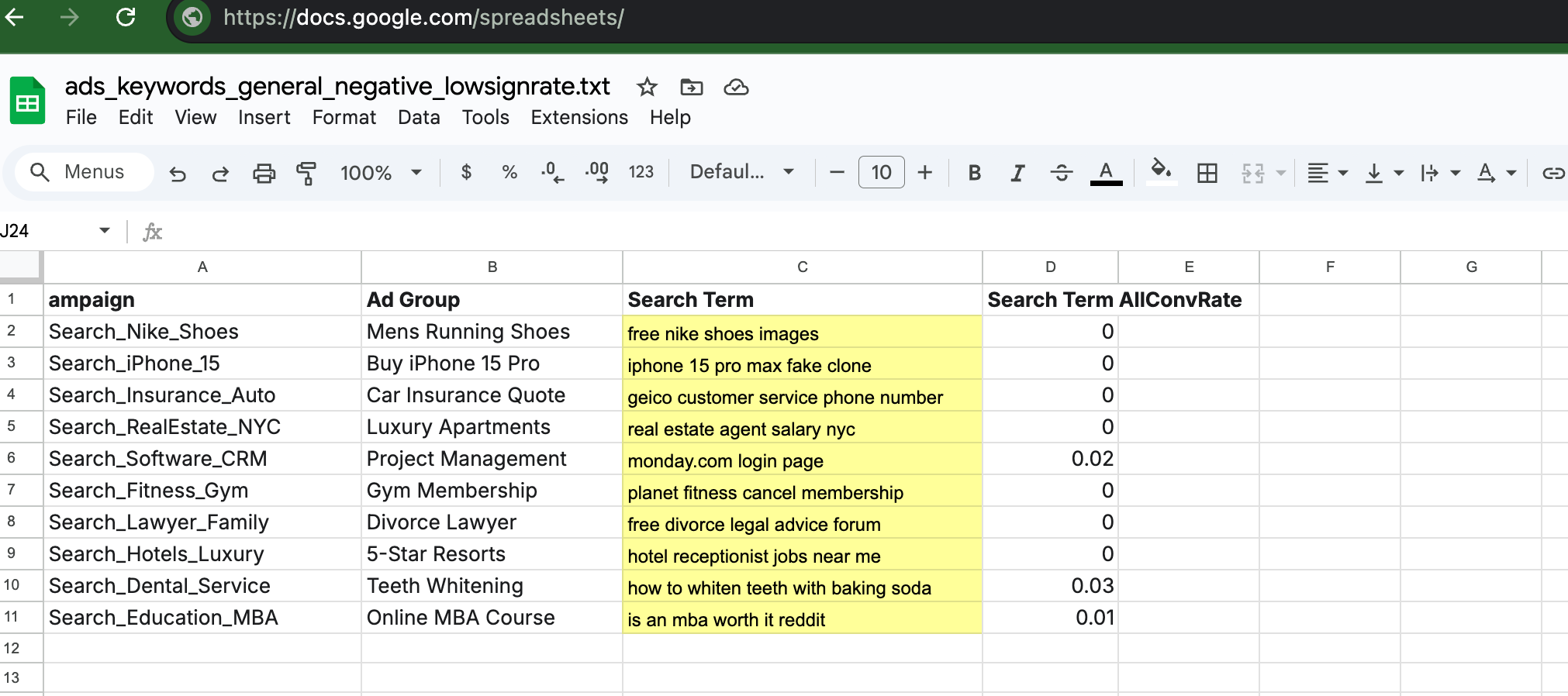Select cell 'Teeth Whitening'

coord(492,586)
